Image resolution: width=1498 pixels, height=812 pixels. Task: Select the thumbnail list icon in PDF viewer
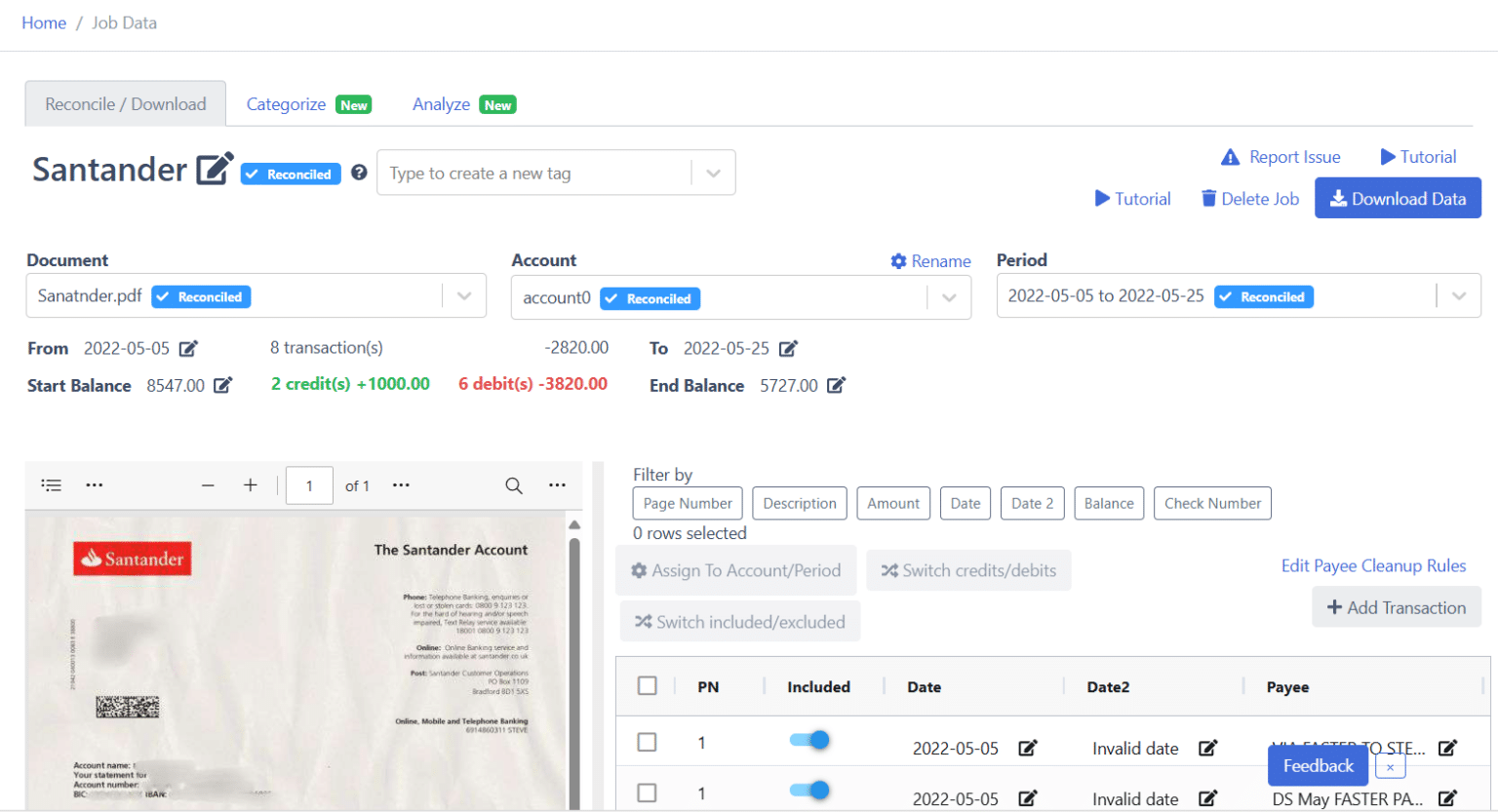click(52, 484)
